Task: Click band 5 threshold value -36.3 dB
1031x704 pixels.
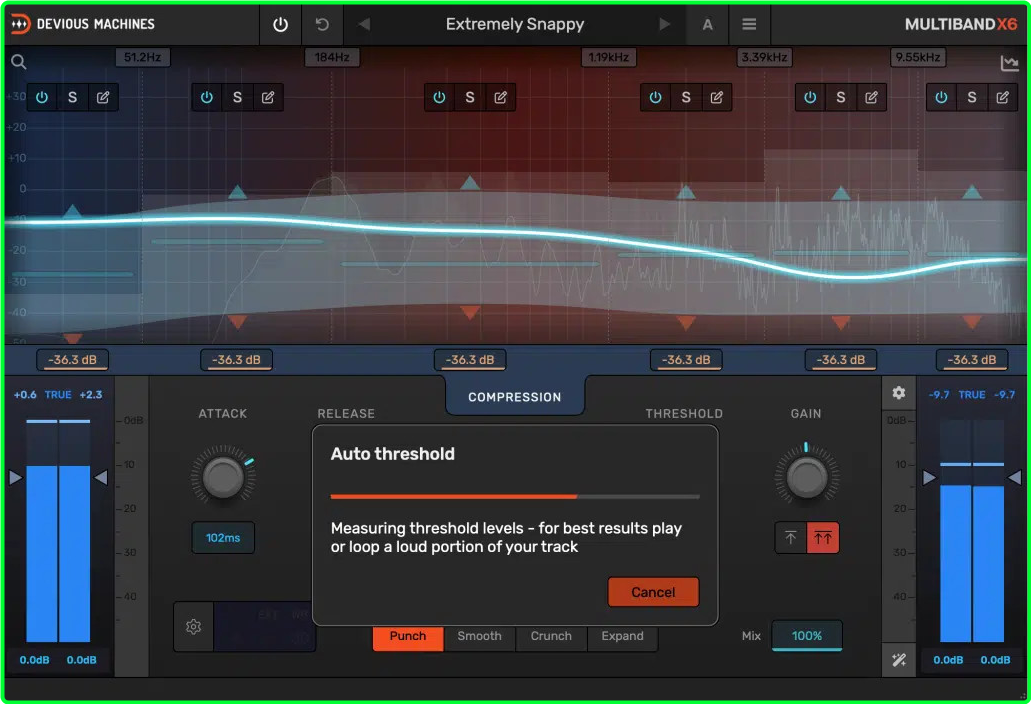Action: tap(840, 360)
